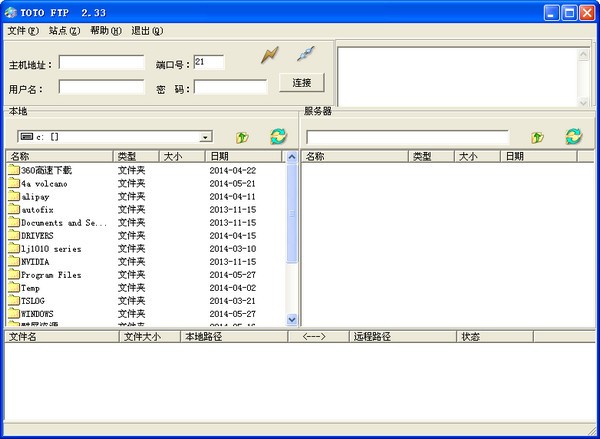Viewport: 600px width, 439px height.
Task: Click date 2014-04-22 of 360高速下载
Action: (233, 170)
